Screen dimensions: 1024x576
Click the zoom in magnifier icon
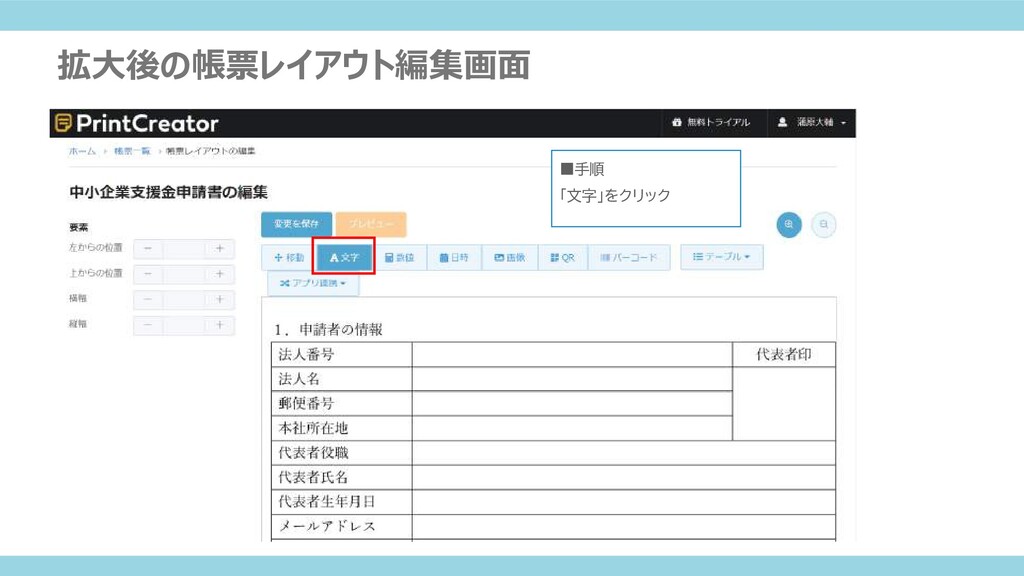coord(789,225)
